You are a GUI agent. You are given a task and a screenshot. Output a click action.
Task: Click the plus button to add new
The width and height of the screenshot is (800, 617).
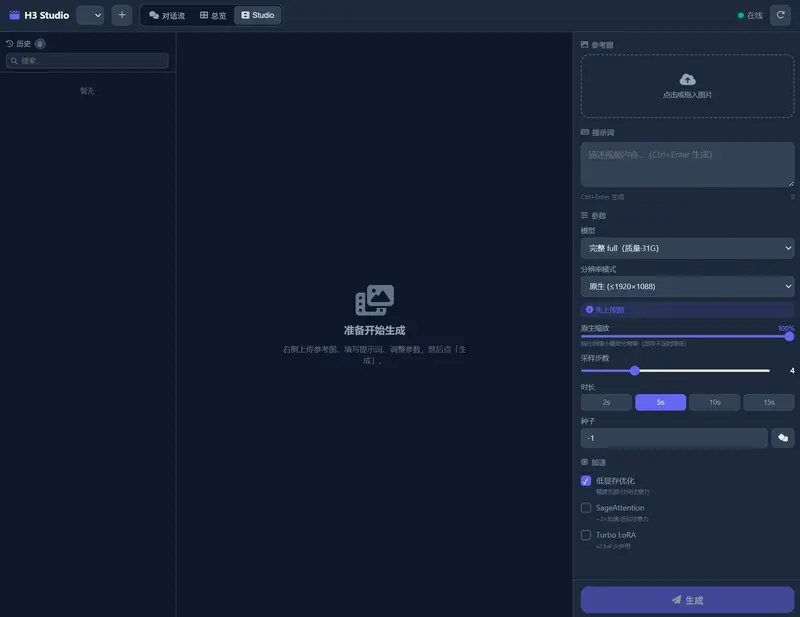pos(122,15)
